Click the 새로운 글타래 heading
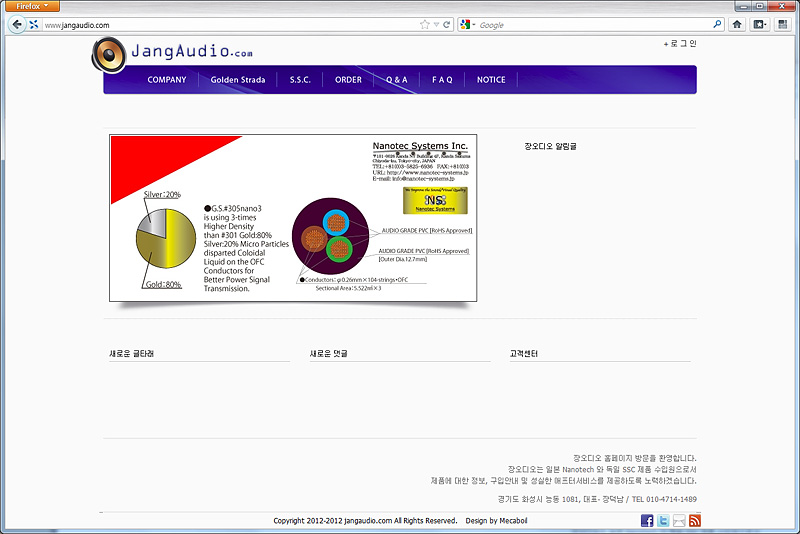 point(132,353)
